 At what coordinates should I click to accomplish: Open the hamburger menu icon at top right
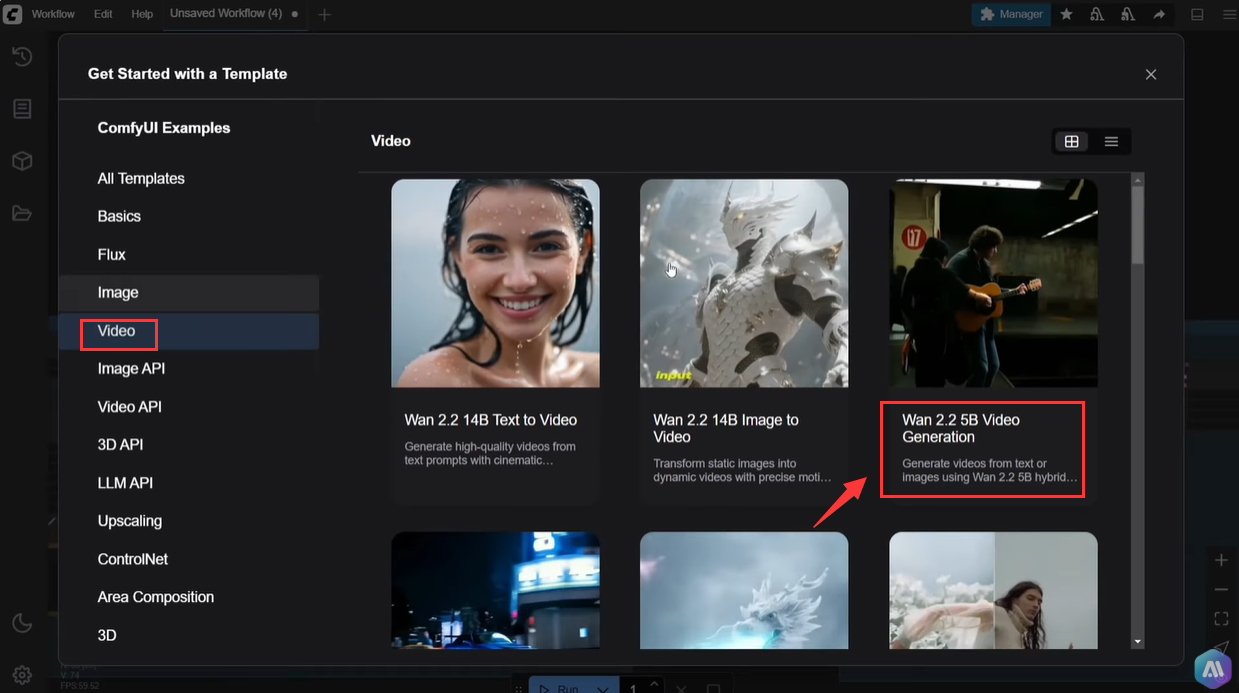(x=1229, y=14)
